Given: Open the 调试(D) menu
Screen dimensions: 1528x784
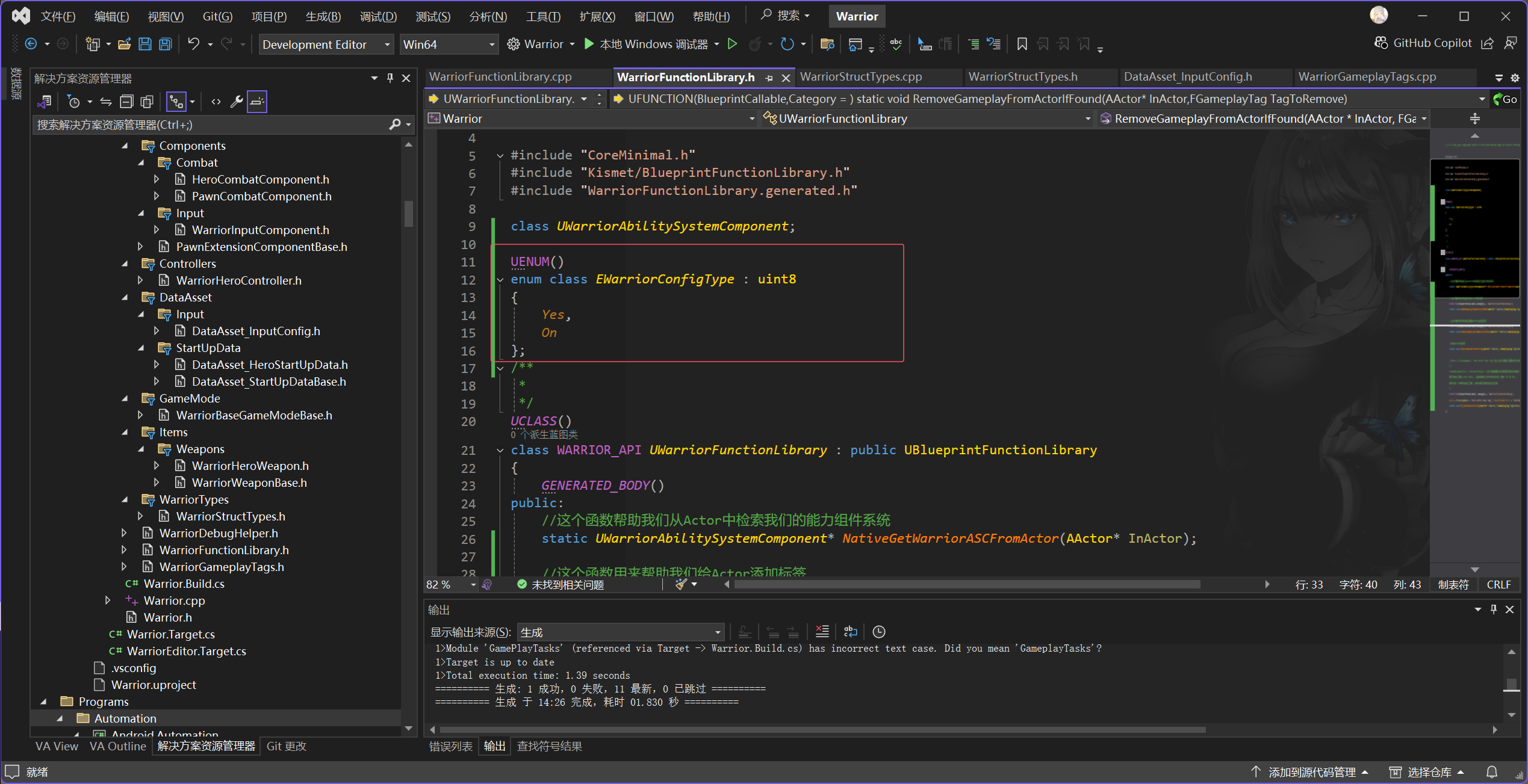Looking at the screenshot, I should click(x=378, y=16).
